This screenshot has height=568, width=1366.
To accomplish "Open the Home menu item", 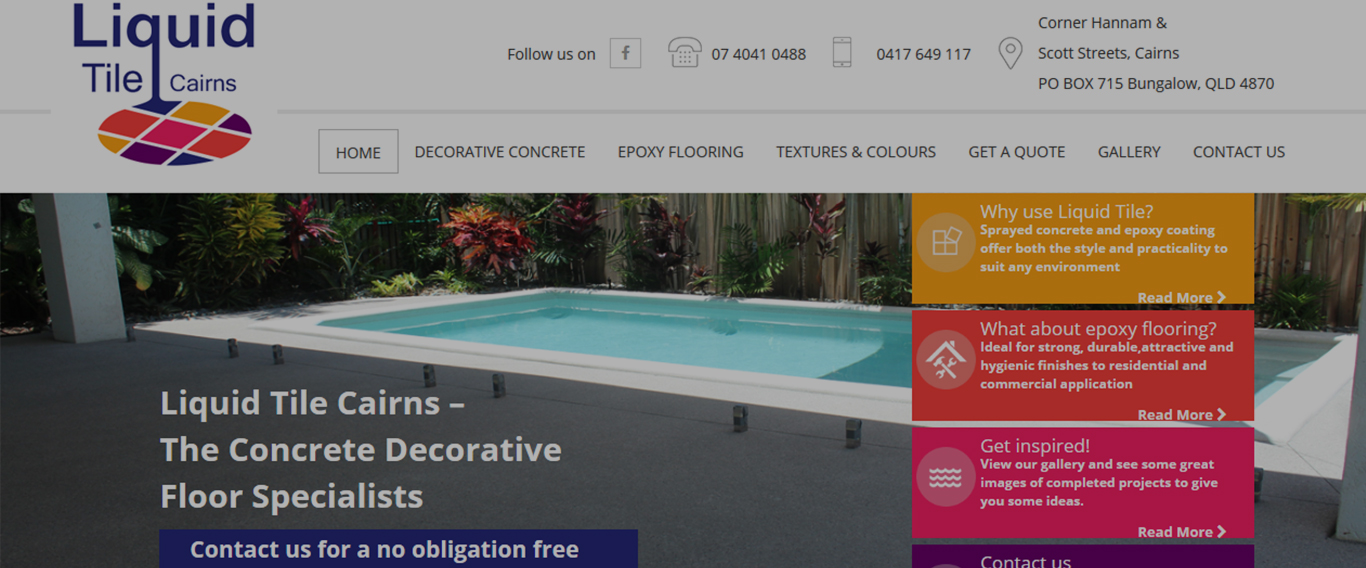I will pyautogui.click(x=358, y=152).
